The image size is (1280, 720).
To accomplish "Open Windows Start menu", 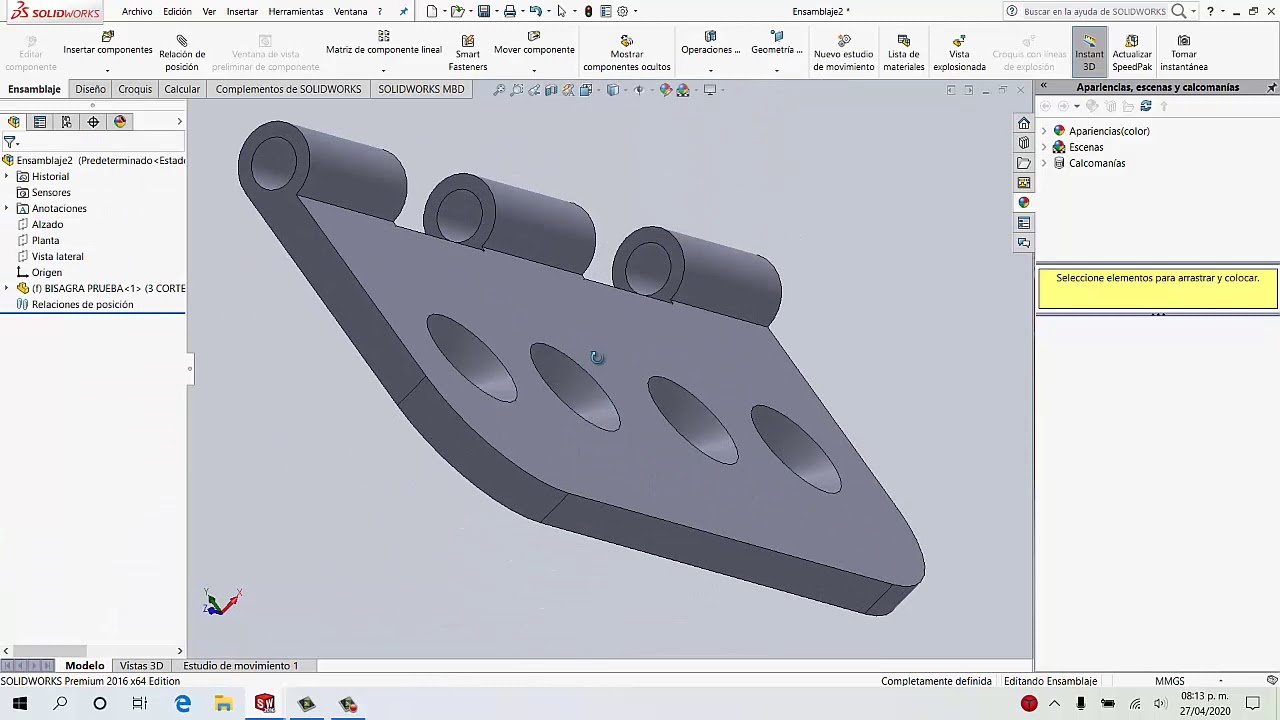I will click(19, 704).
